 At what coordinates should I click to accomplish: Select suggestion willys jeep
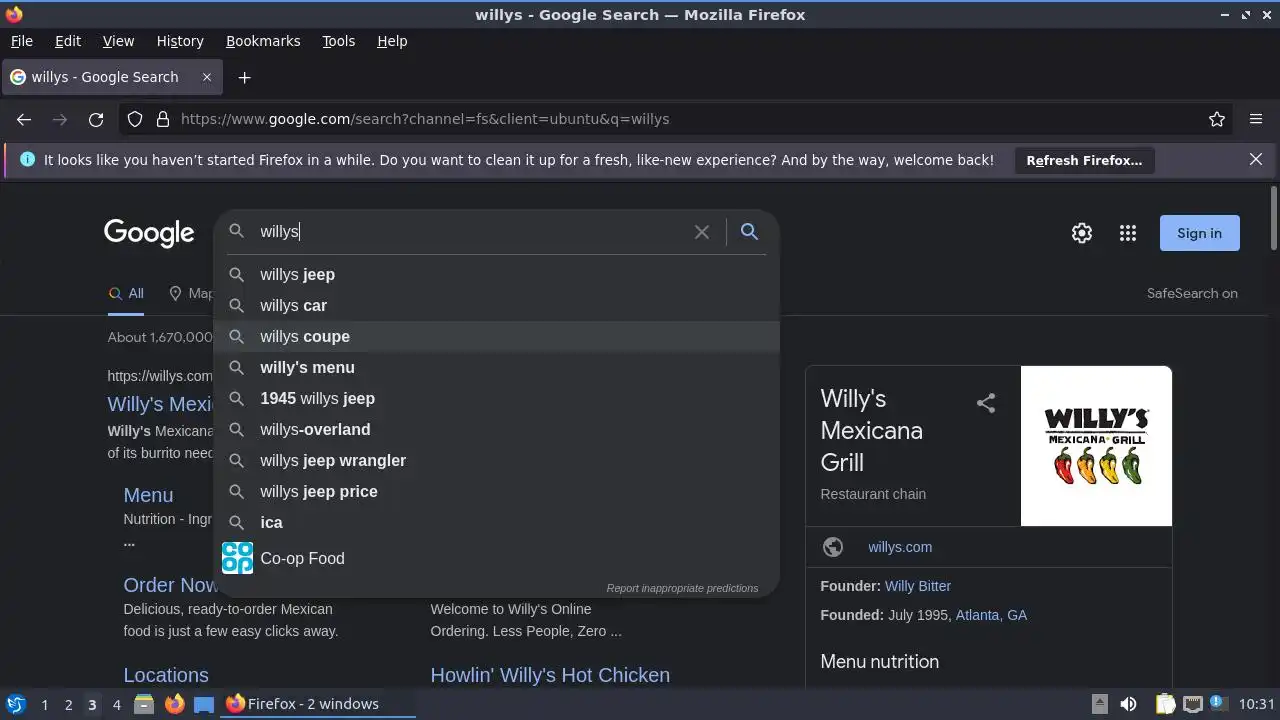(496, 274)
